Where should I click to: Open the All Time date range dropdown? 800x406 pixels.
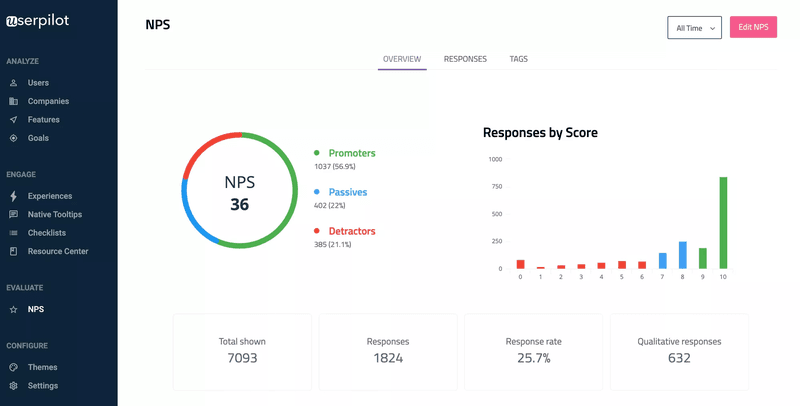pyautogui.click(x=694, y=28)
